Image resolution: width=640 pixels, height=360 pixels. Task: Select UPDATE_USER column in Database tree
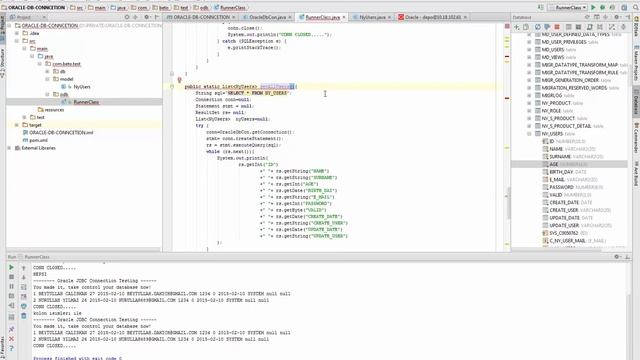(x=564, y=225)
